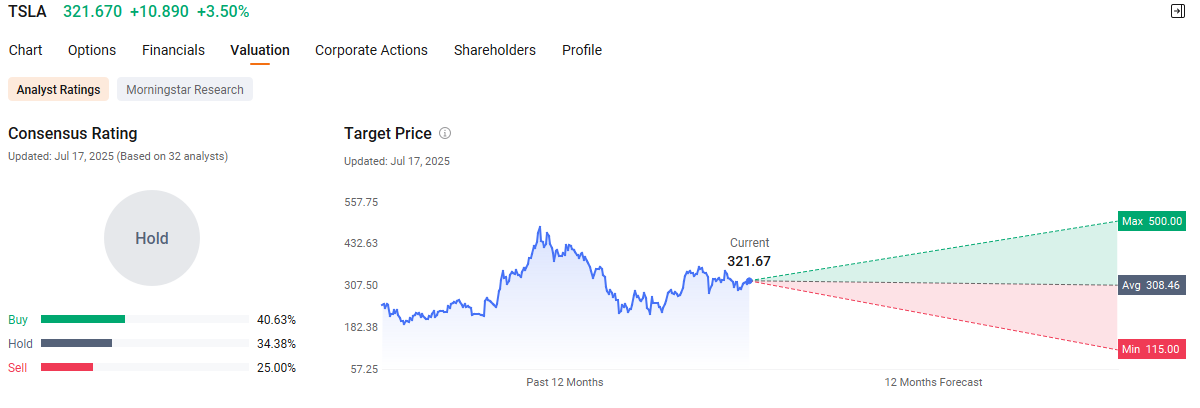Select the Valuation tab

(x=260, y=50)
